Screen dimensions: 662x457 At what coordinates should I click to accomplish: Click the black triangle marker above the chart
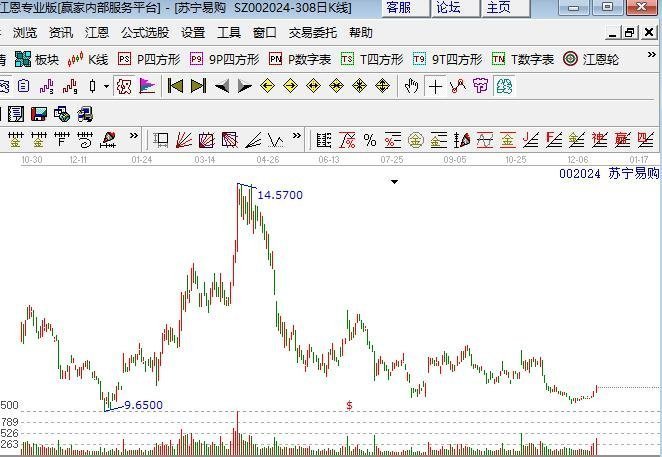(x=394, y=182)
